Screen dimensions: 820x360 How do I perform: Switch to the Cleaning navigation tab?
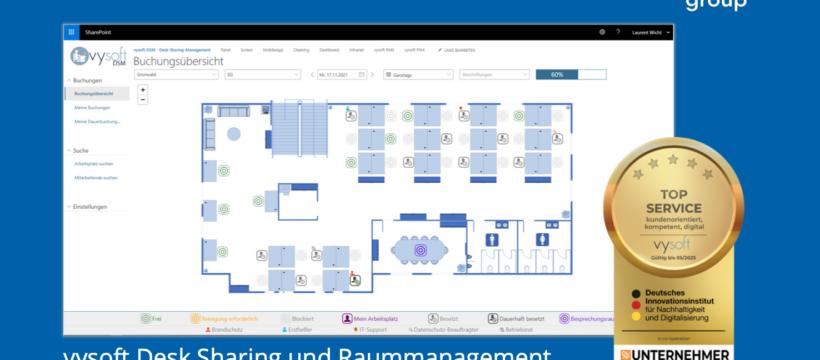(301, 50)
